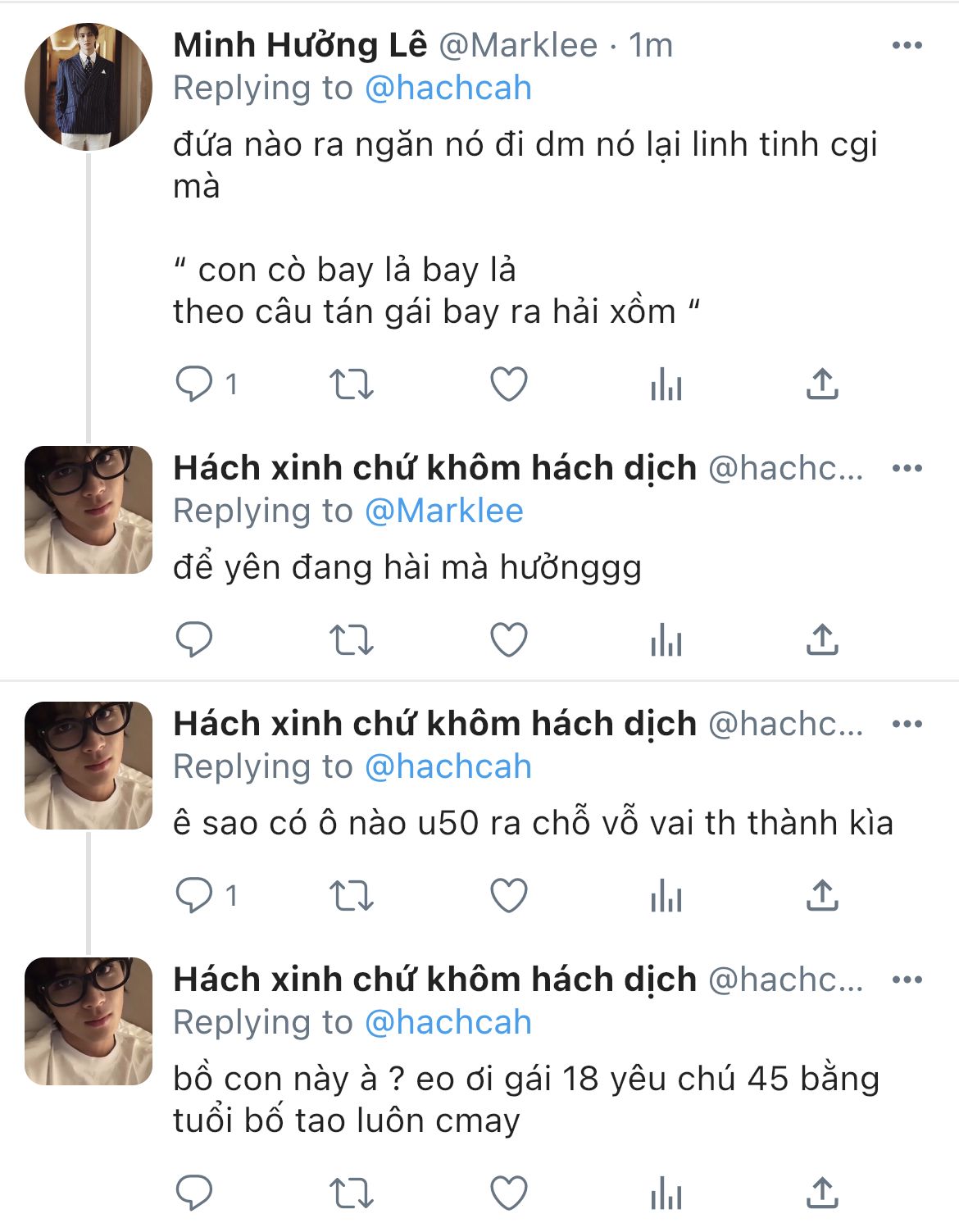This screenshot has width=959, height=1232.
Task: Share Minh Hưởng Lê's tweet
Action: click(x=822, y=384)
